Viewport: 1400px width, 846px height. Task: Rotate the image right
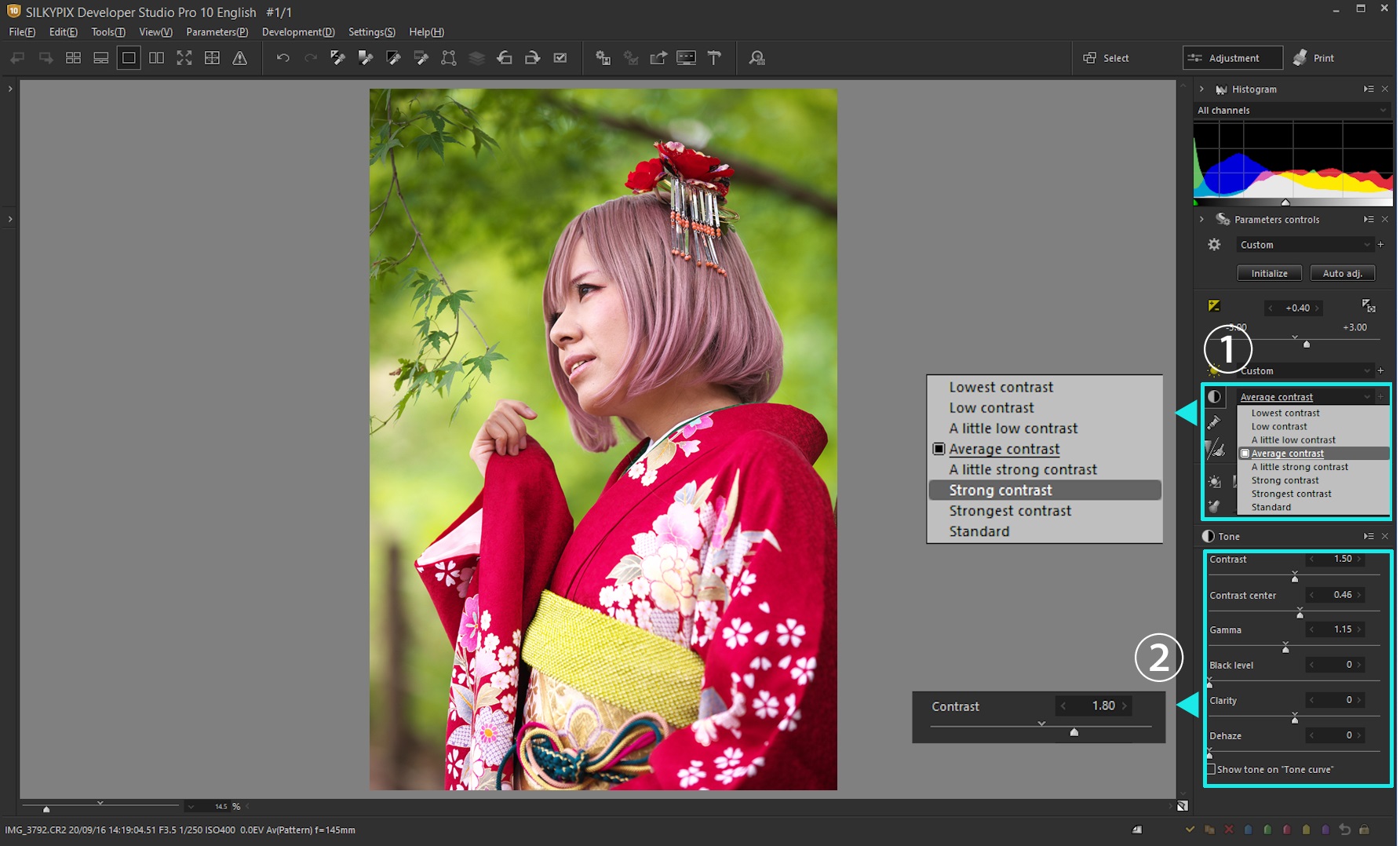532,58
